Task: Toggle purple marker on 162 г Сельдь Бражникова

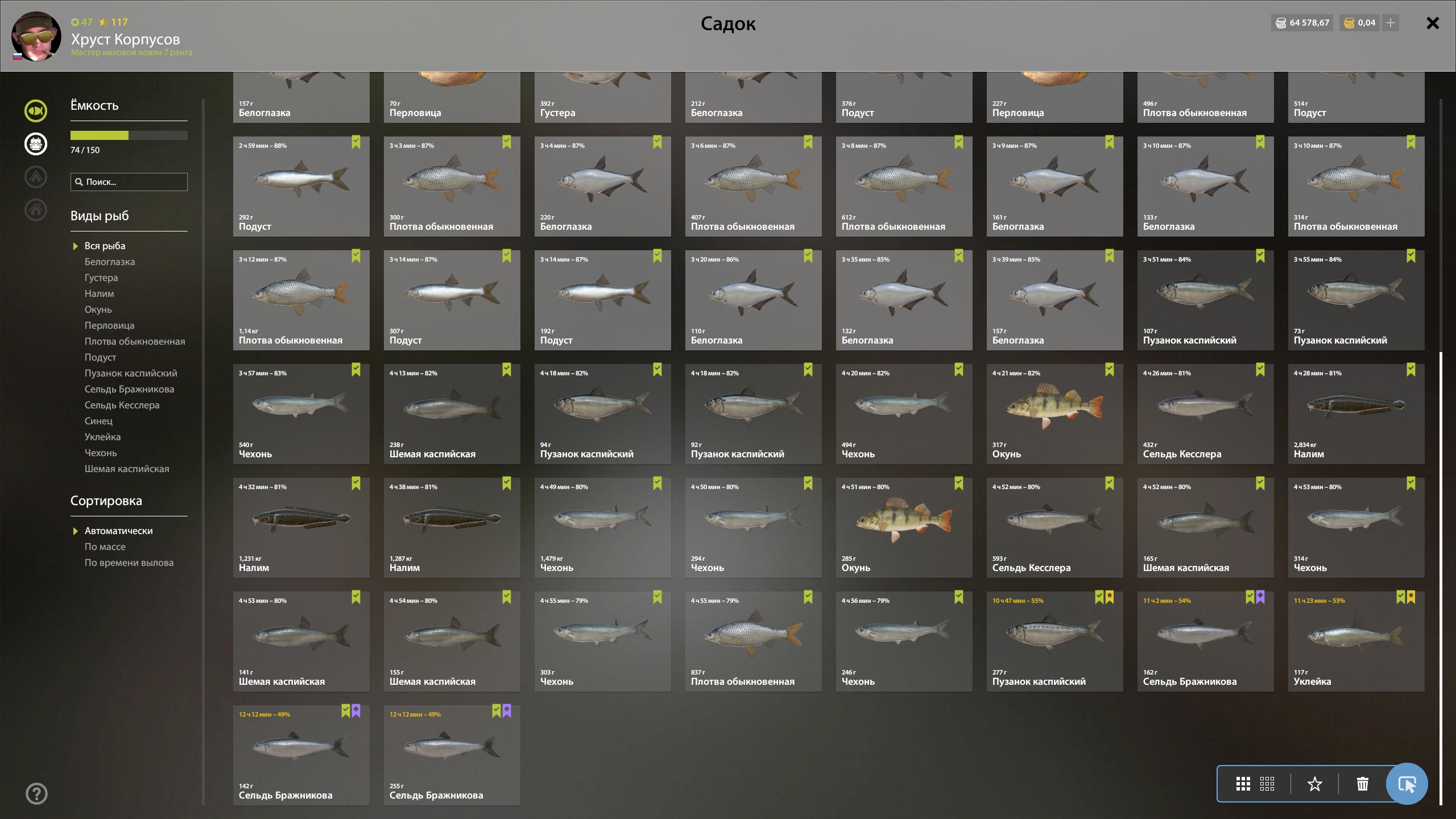Action: (1260, 597)
